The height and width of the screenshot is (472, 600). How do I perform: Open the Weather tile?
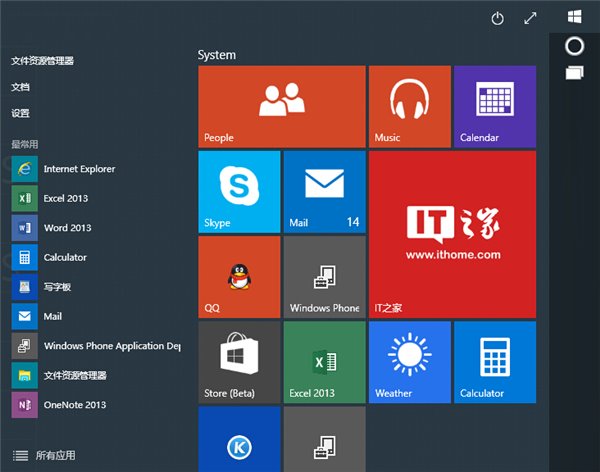point(410,363)
